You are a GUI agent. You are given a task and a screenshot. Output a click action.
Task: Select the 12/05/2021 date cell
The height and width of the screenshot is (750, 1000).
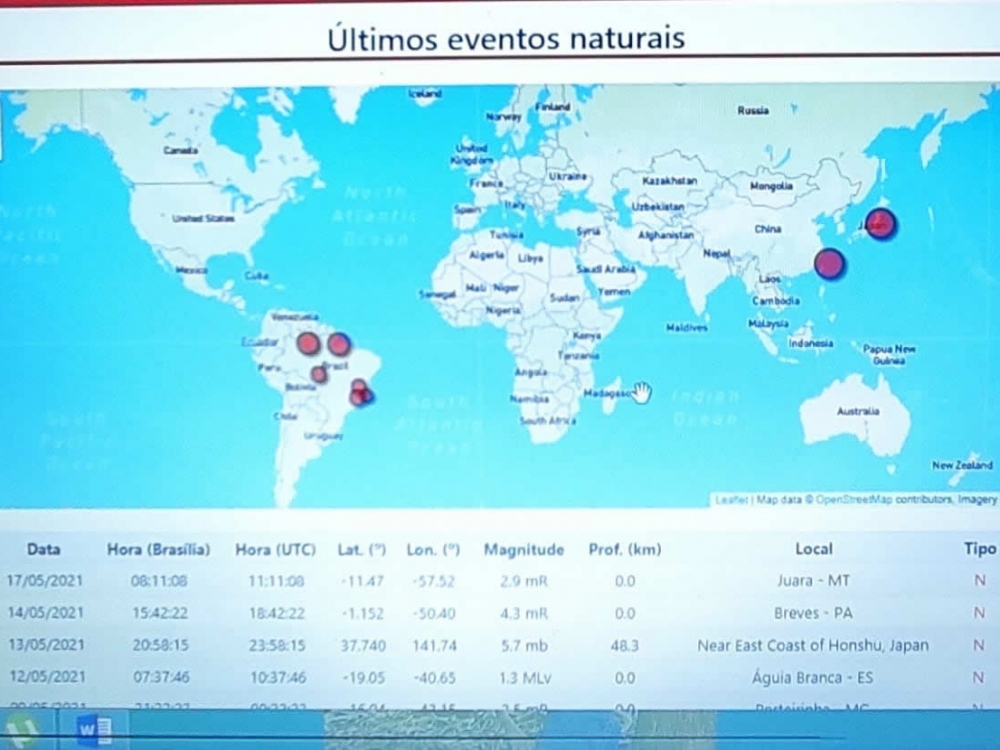point(47,677)
